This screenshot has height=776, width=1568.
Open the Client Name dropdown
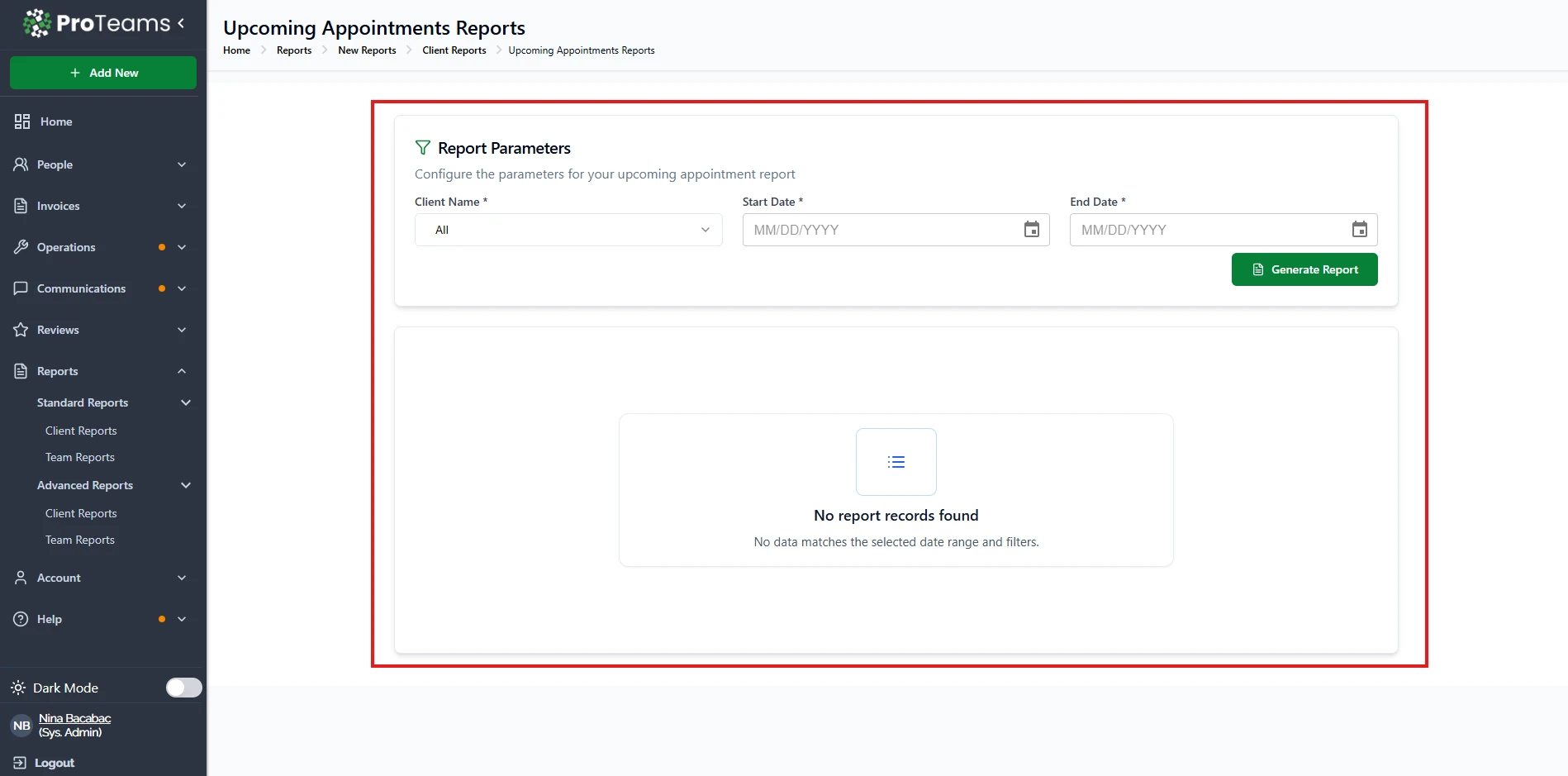tap(568, 230)
